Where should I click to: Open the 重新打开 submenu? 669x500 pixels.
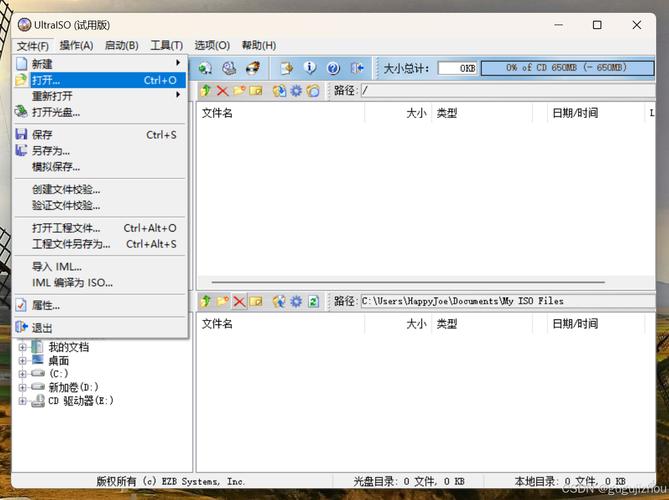click(100, 96)
